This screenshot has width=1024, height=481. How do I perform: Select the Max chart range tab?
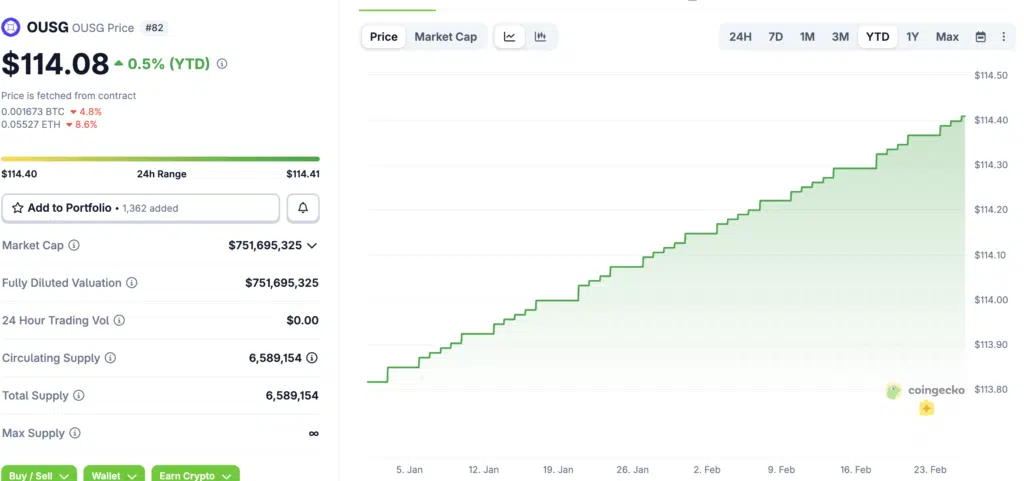click(947, 37)
